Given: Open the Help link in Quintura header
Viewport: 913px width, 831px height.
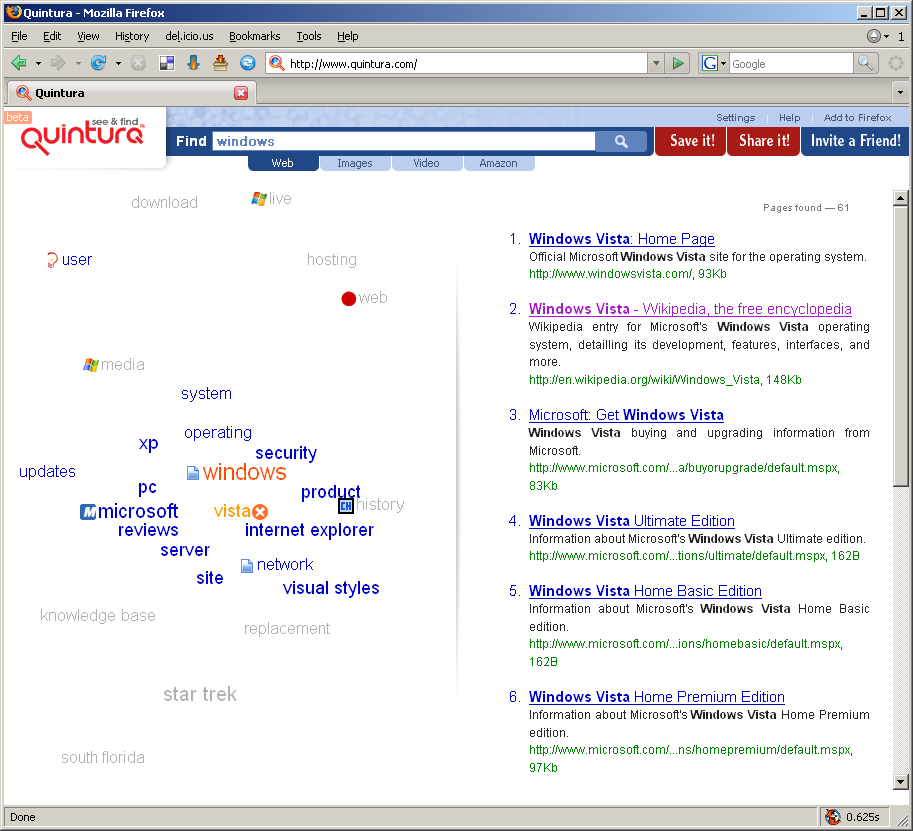Looking at the screenshot, I should [790, 118].
